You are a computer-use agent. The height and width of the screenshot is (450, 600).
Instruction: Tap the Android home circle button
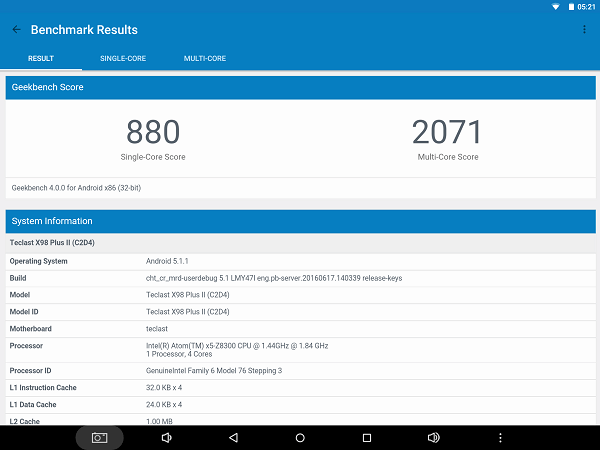[x=300, y=437]
